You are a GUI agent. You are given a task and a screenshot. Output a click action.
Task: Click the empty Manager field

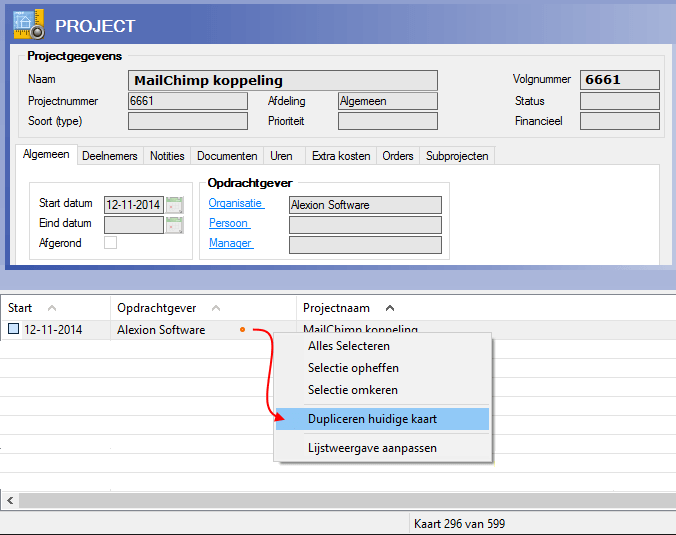365,245
